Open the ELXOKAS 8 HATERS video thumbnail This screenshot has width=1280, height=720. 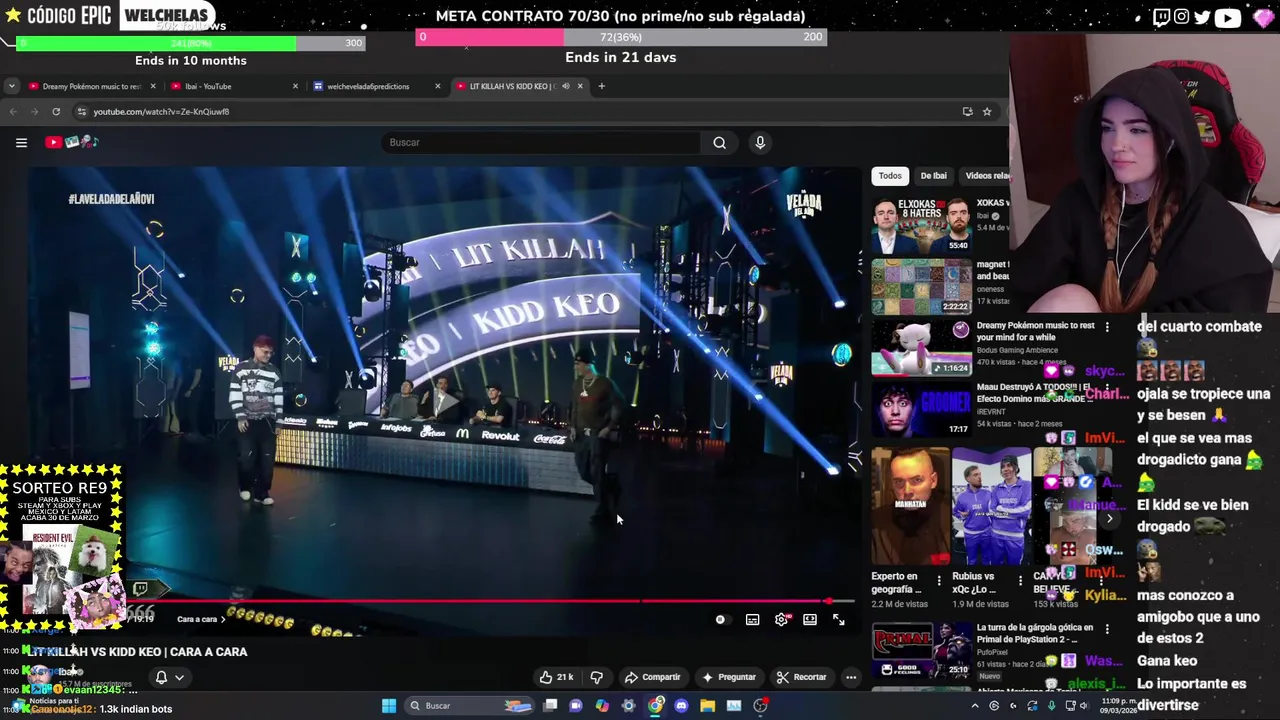[x=921, y=226]
